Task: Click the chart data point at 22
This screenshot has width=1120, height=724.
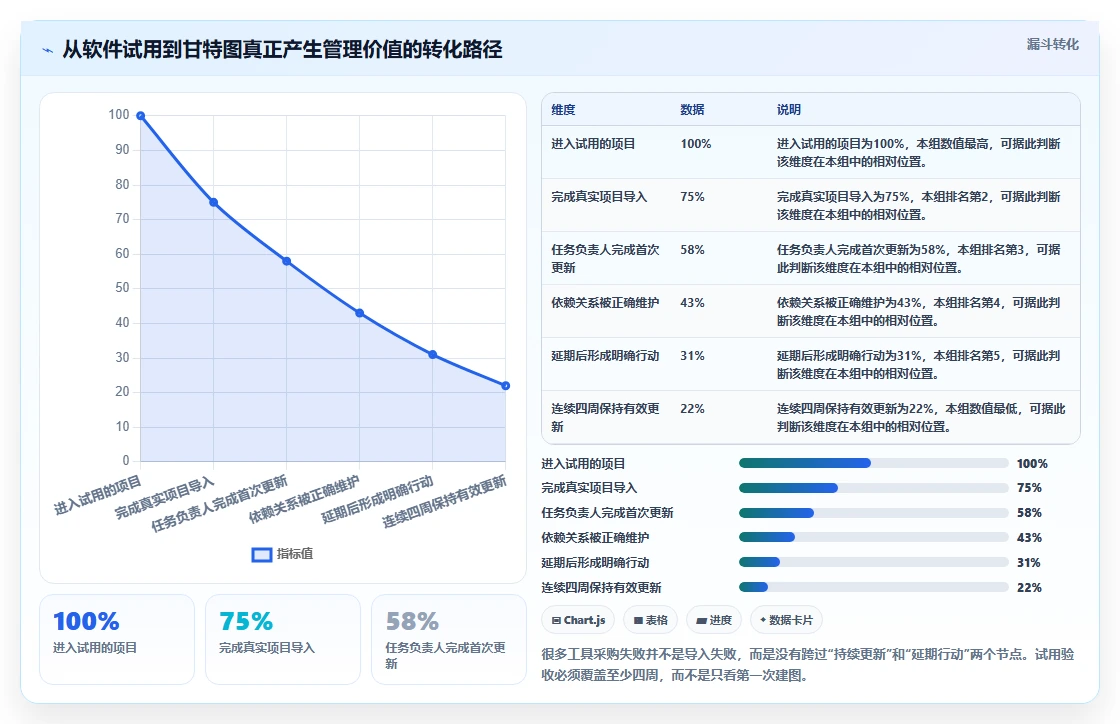Action: pyautogui.click(x=506, y=386)
